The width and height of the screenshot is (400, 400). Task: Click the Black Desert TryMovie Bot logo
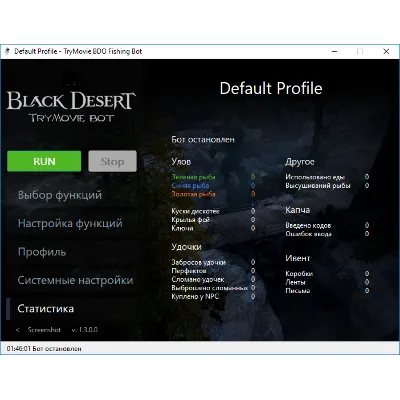point(71,106)
